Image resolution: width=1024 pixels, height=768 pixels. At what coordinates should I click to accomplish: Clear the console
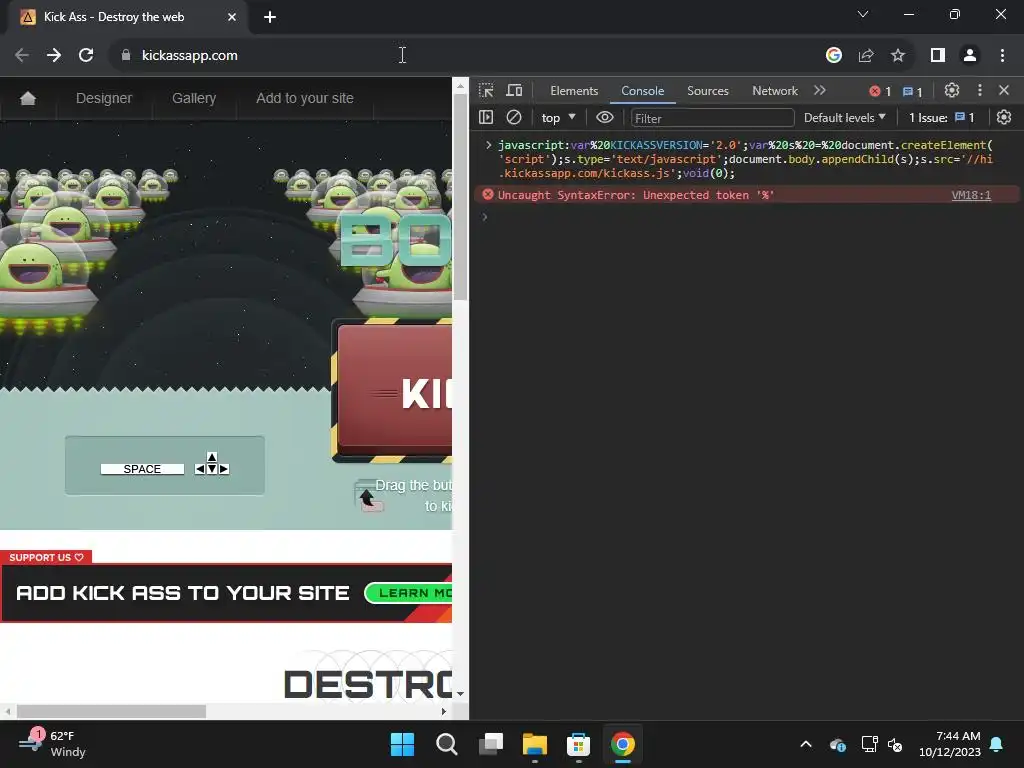click(514, 118)
